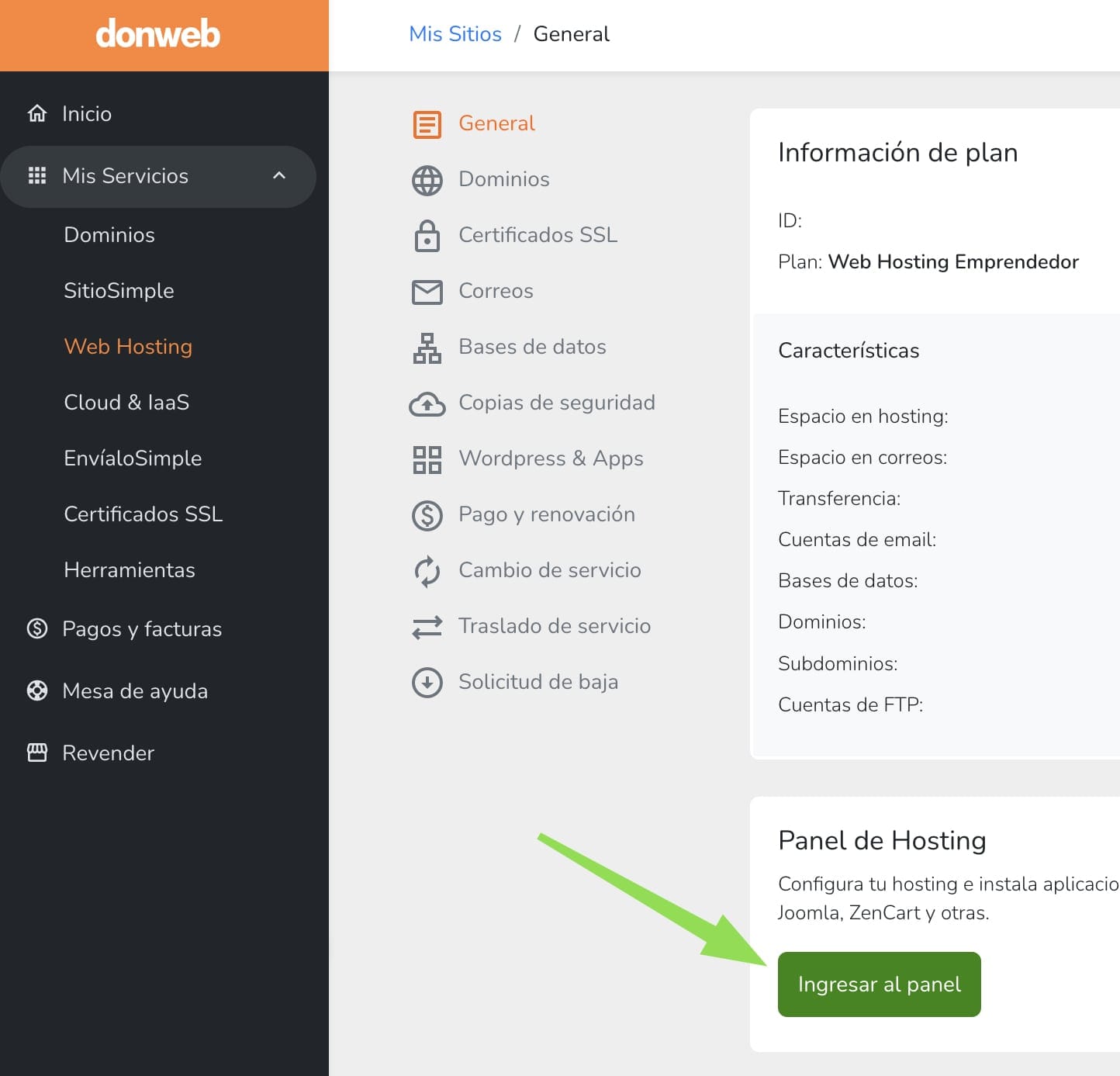This screenshot has width=1120, height=1076.
Task: Collapse the Mis Servicios chevron
Action: tap(279, 175)
